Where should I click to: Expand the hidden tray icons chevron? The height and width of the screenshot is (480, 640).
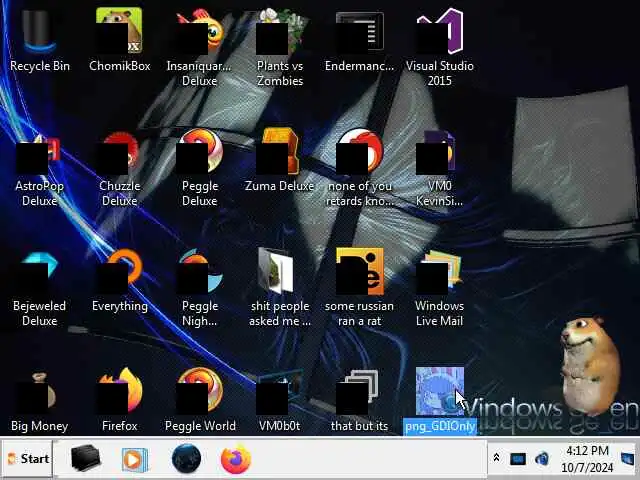pos(496,458)
